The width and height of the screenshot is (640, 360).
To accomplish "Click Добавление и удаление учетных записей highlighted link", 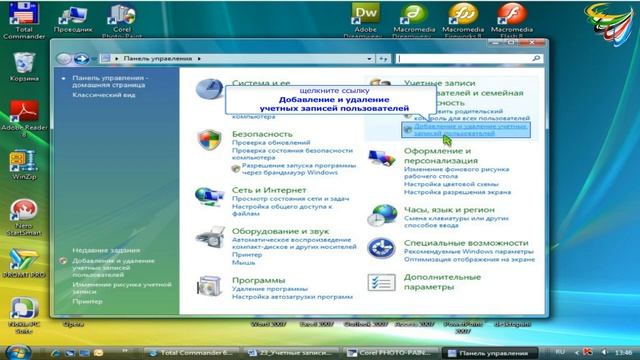I will (x=466, y=130).
